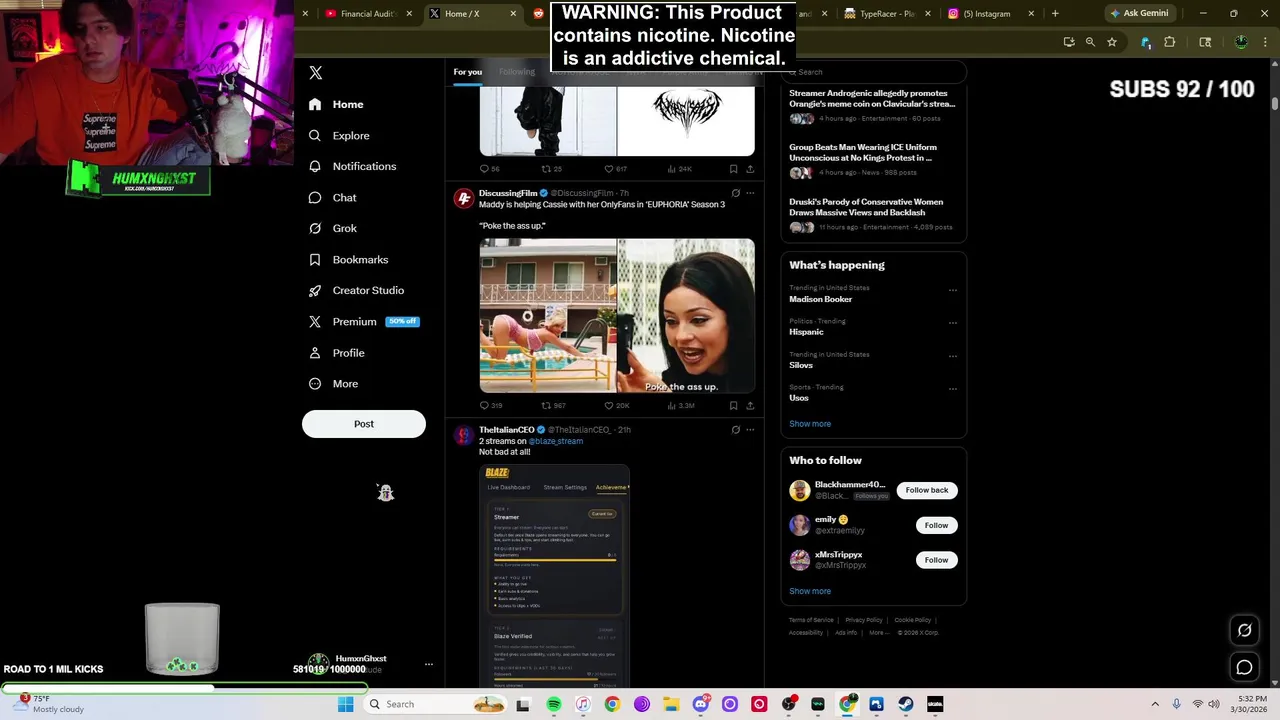Viewport: 1280px width, 720px height.
Task: Expand the footer More menu
Action: pos(879,633)
